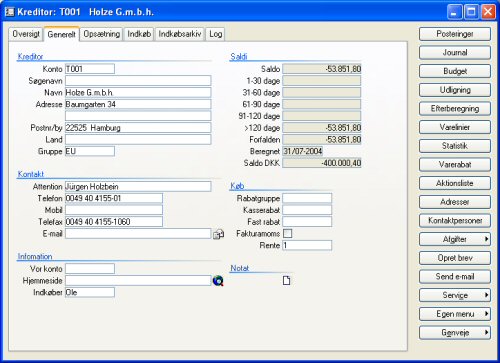Open the Notat document icon
This screenshot has width=500, height=363.
(x=286, y=281)
